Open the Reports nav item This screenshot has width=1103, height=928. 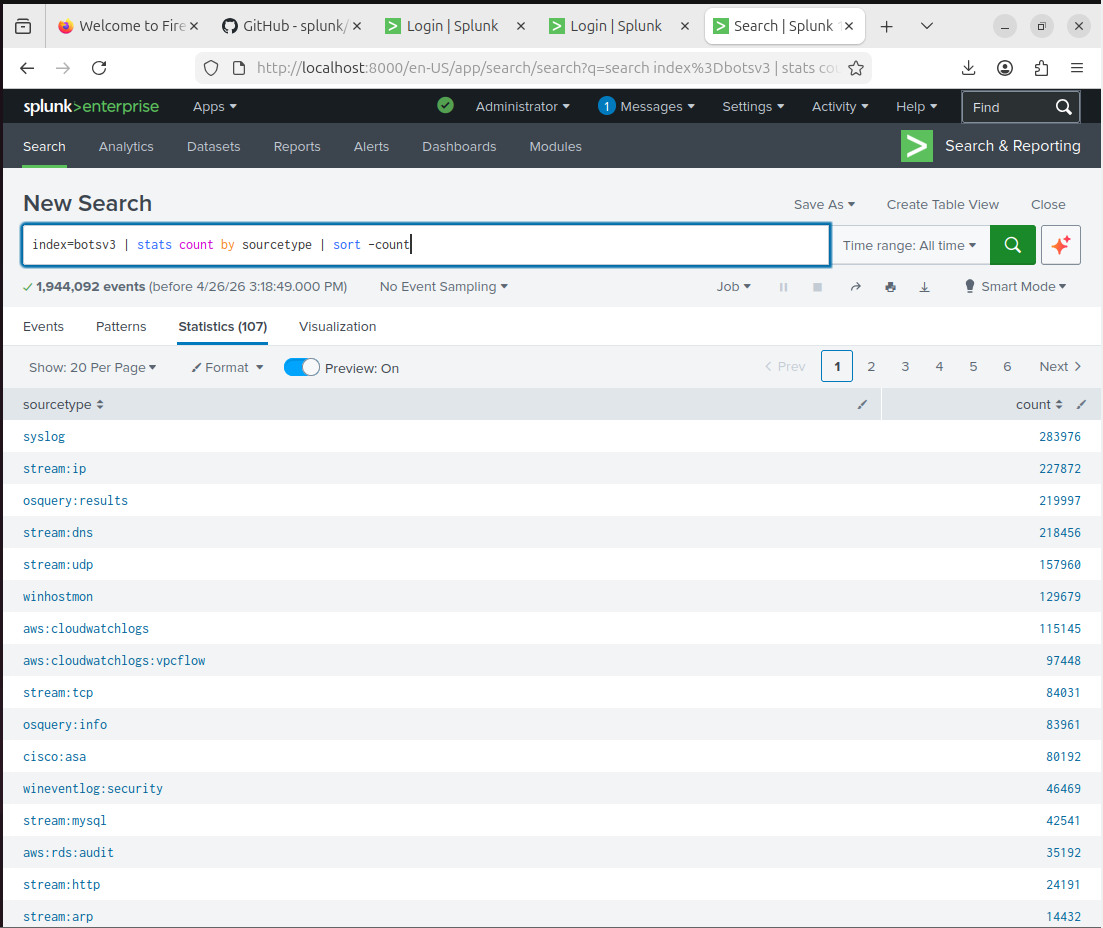297,146
